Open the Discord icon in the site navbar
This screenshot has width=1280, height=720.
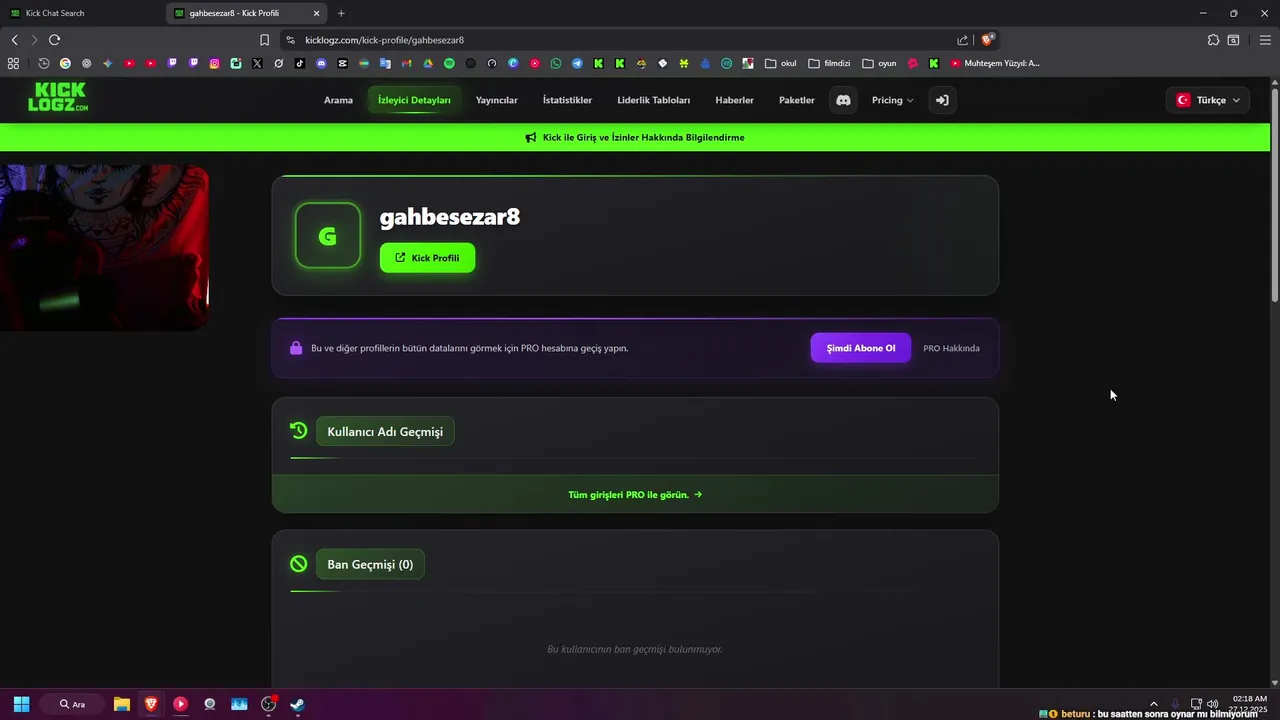click(843, 100)
